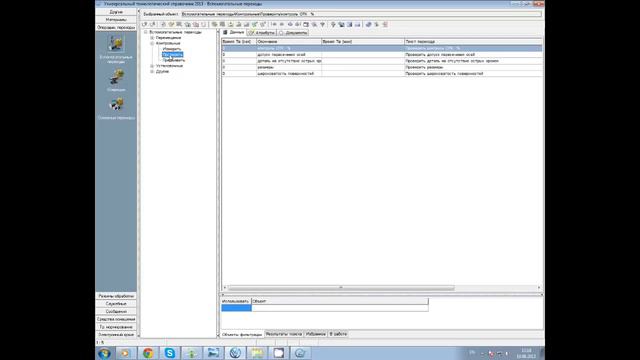The width and height of the screenshot is (640, 360).
Task: Open the Избранное tab
Action: (316, 334)
